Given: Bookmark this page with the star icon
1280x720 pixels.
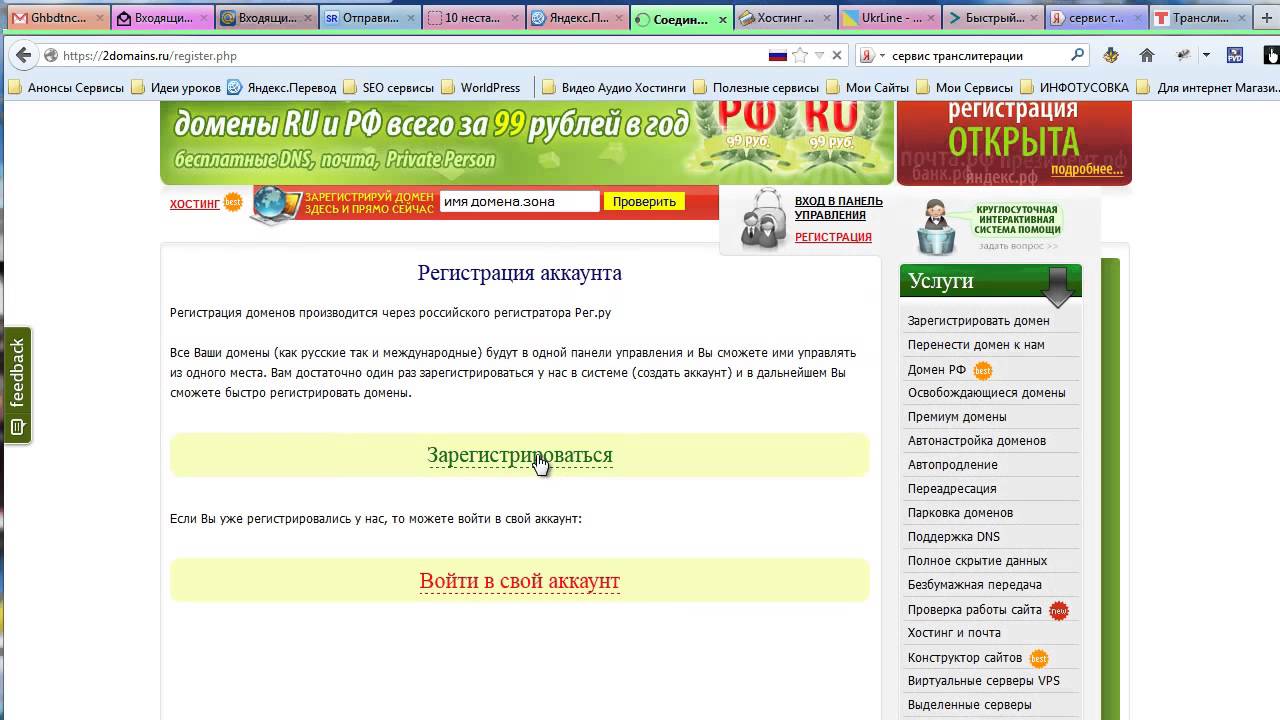Looking at the screenshot, I should pyautogui.click(x=800, y=56).
